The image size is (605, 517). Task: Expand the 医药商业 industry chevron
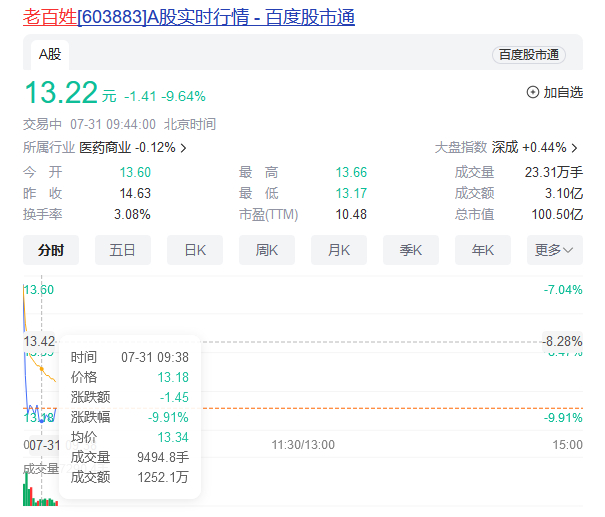[183, 148]
